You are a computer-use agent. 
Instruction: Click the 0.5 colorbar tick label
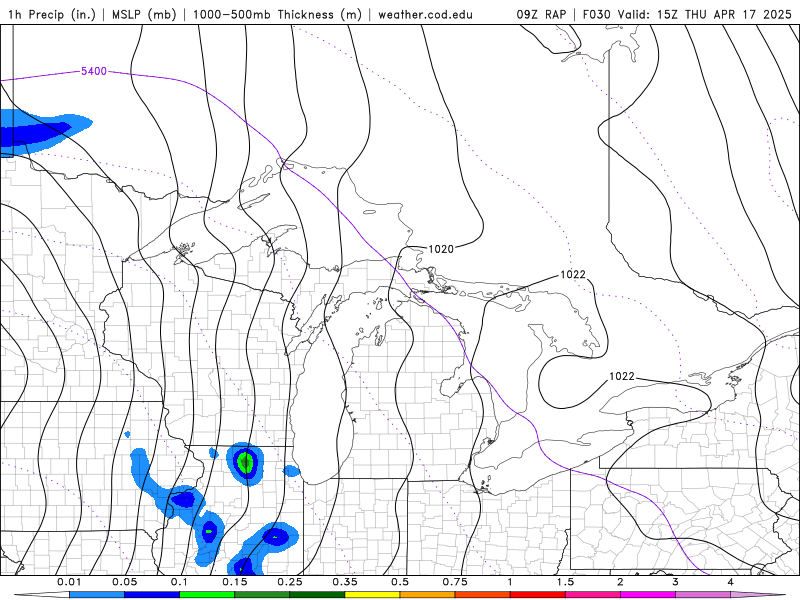(x=400, y=582)
